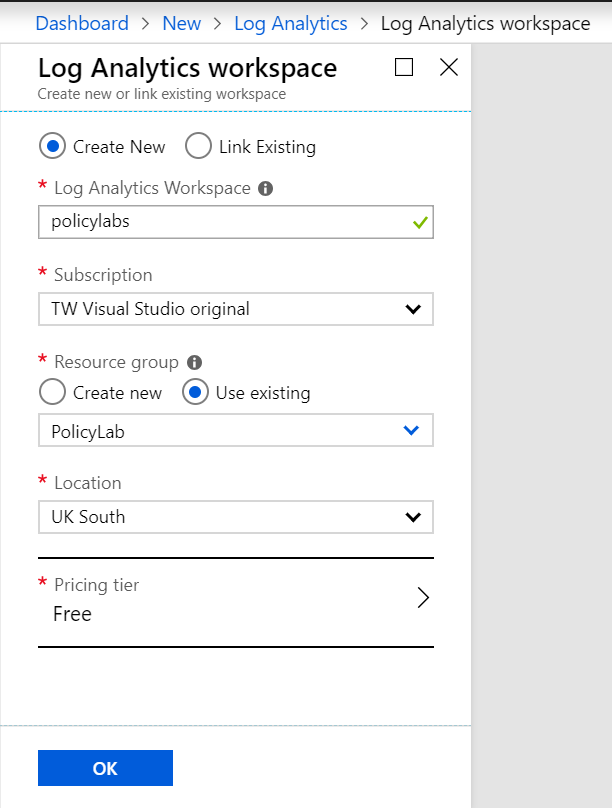Screen dimensions: 612x808
Task: Choose Use existing resource group option
Action: (195, 392)
